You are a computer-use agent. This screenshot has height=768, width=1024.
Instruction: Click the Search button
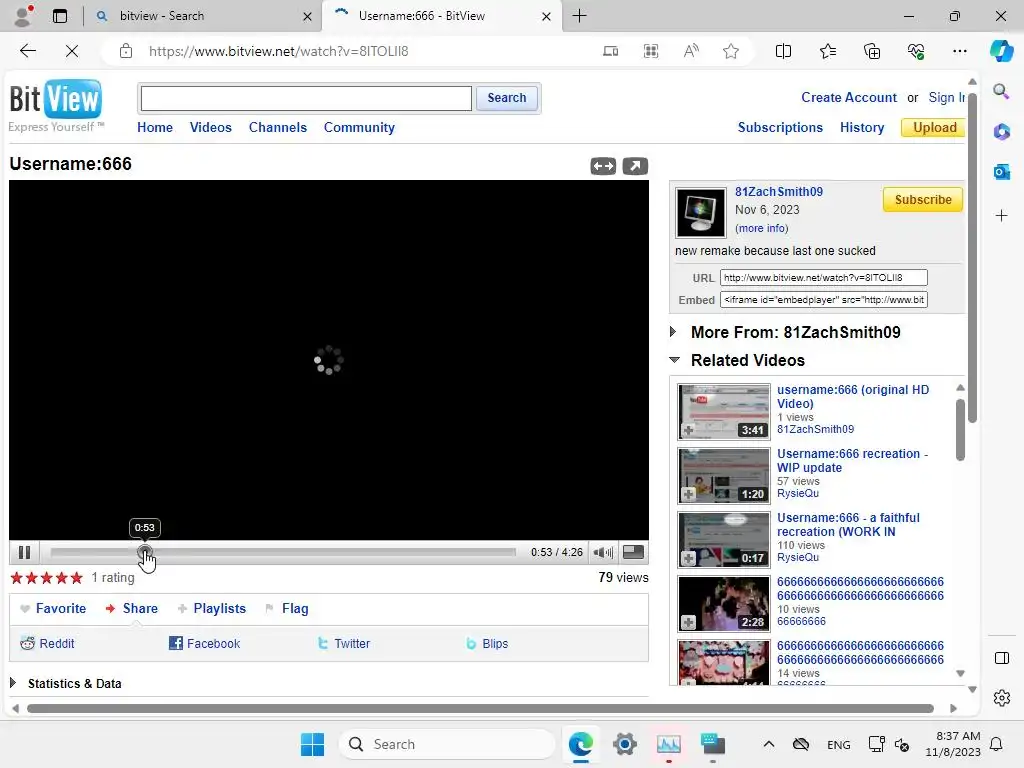click(506, 98)
